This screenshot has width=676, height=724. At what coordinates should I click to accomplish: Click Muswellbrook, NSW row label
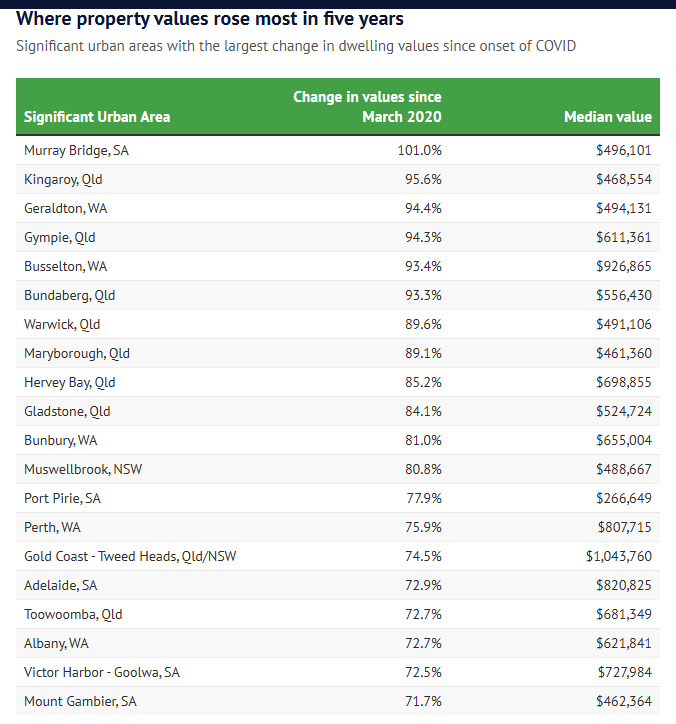coord(83,469)
